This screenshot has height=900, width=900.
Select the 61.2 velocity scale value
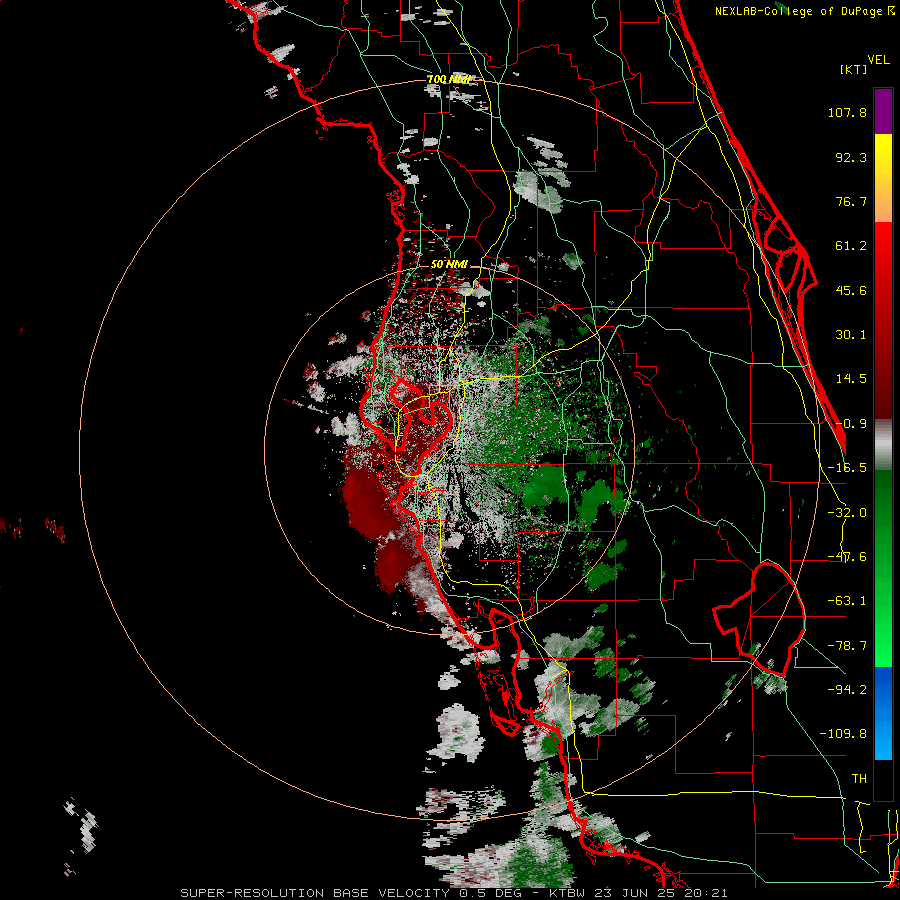coord(851,246)
